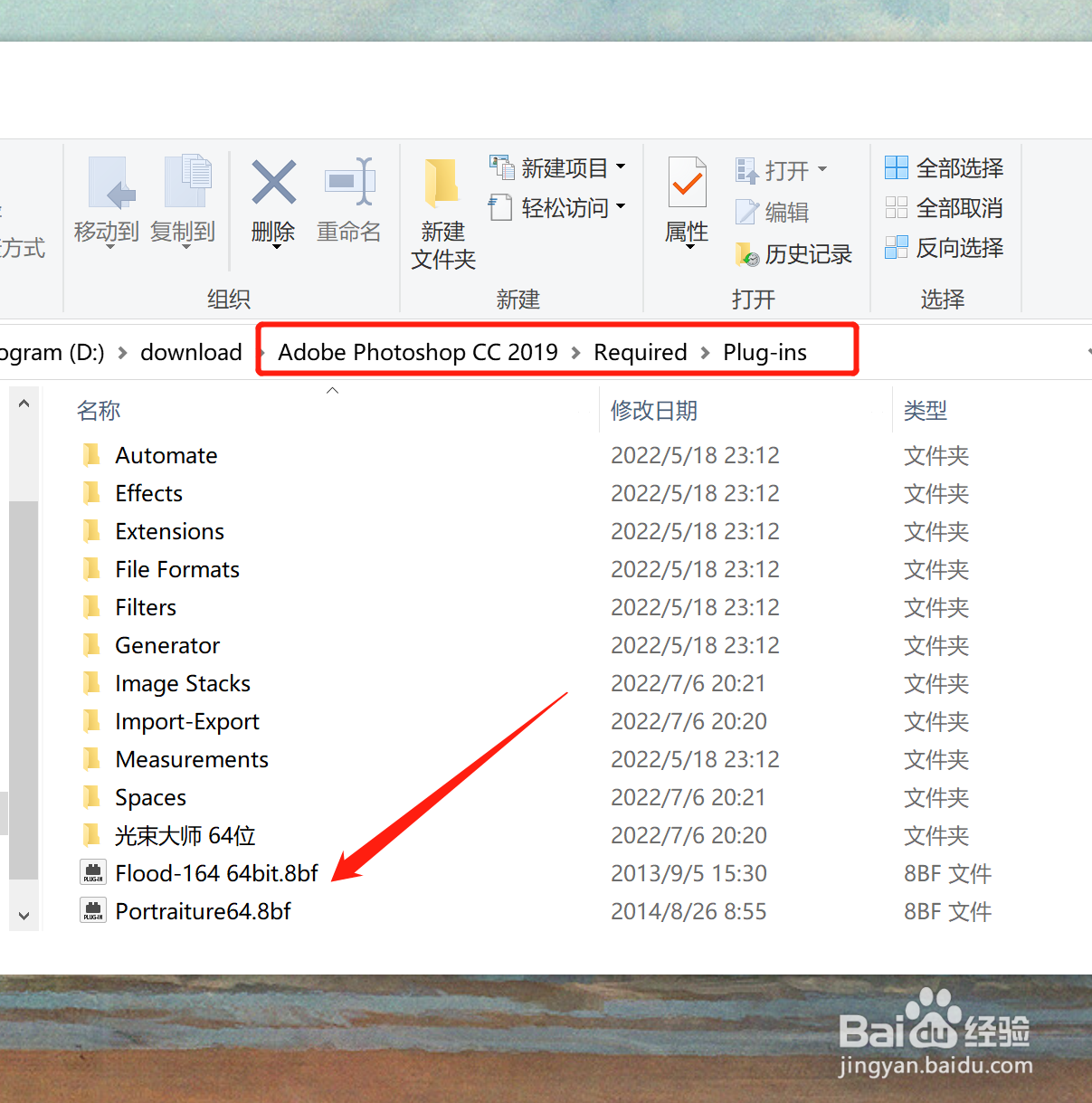
Task: Open History (历史记录) icon
Action: click(x=747, y=254)
